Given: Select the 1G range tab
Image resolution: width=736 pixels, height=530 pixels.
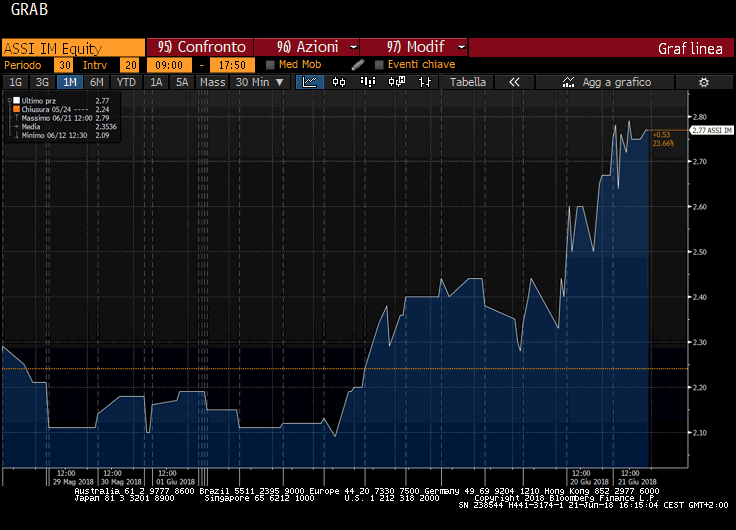Looking at the screenshot, I should (15, 82).
